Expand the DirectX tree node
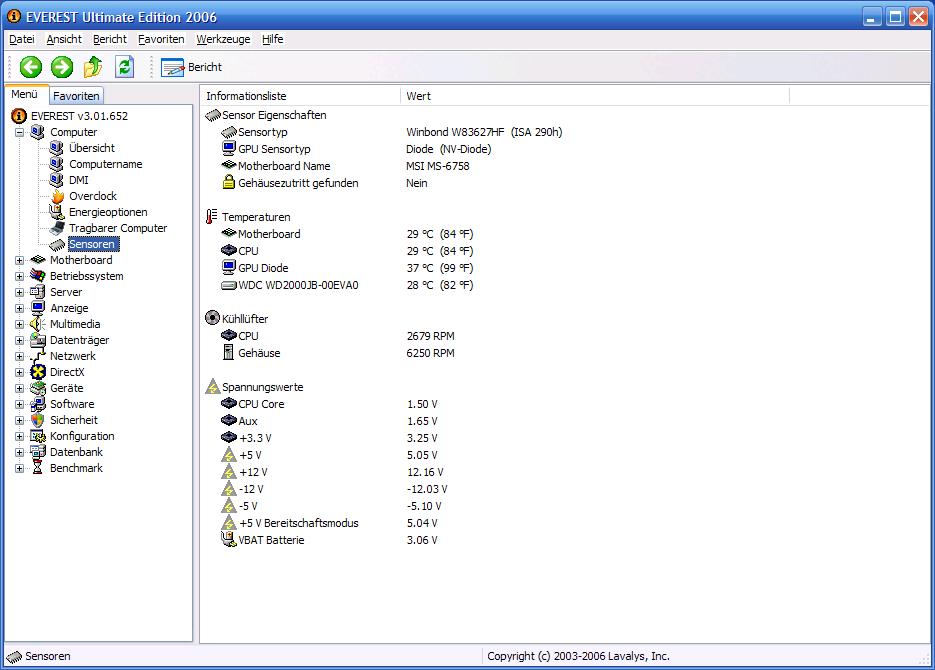The width and height of the screenshot is (935, 670). click(20, 373)
